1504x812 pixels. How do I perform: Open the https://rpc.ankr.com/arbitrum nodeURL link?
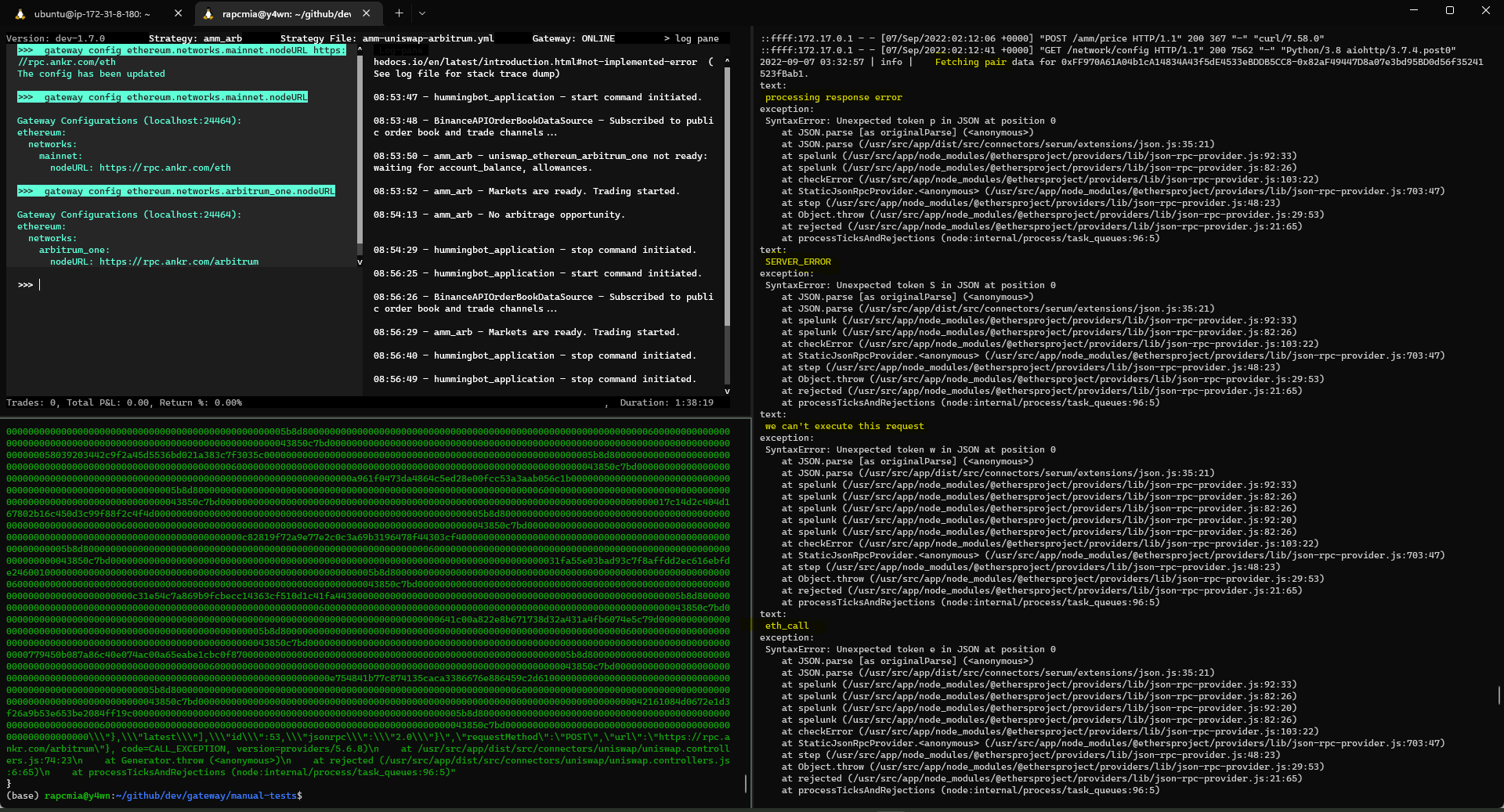[x=179, y=262]
